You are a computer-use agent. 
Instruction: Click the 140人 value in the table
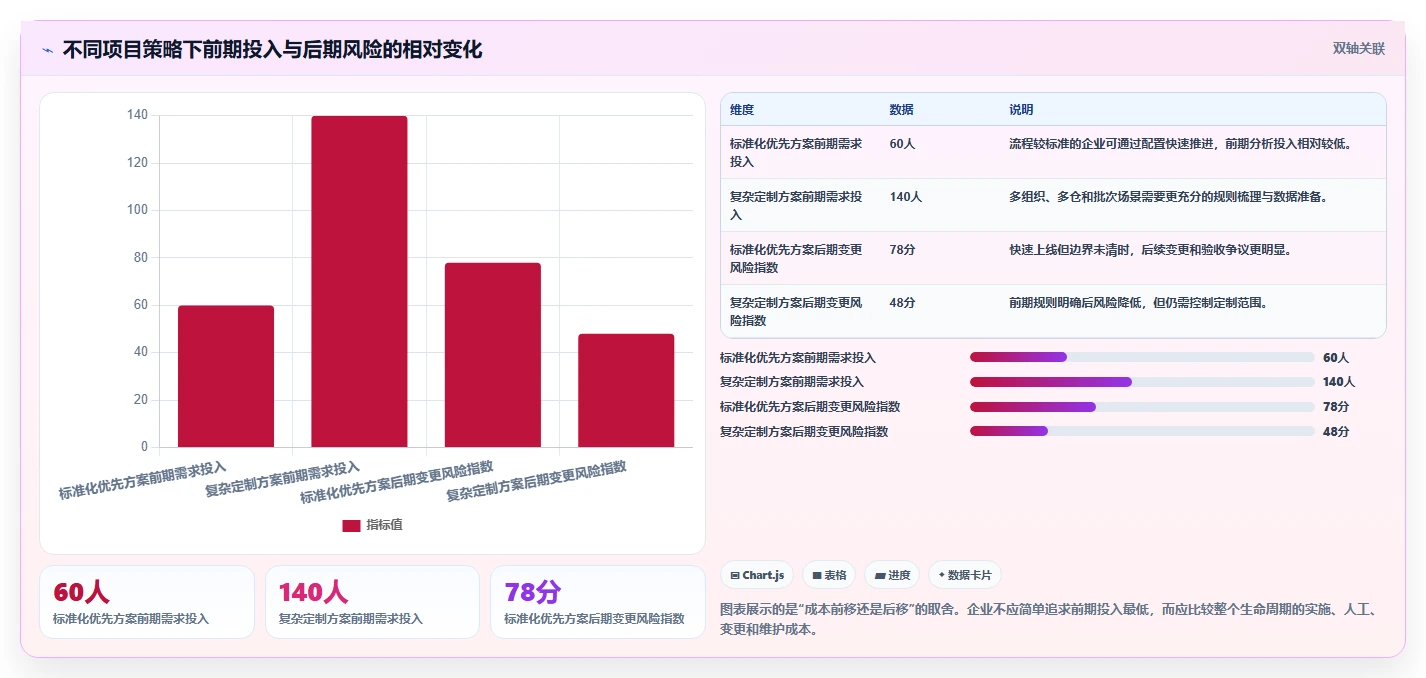coord(906,197)
